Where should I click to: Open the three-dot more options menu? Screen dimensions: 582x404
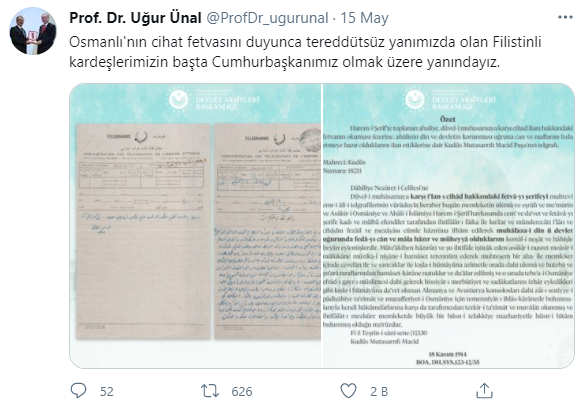point(565,17)
